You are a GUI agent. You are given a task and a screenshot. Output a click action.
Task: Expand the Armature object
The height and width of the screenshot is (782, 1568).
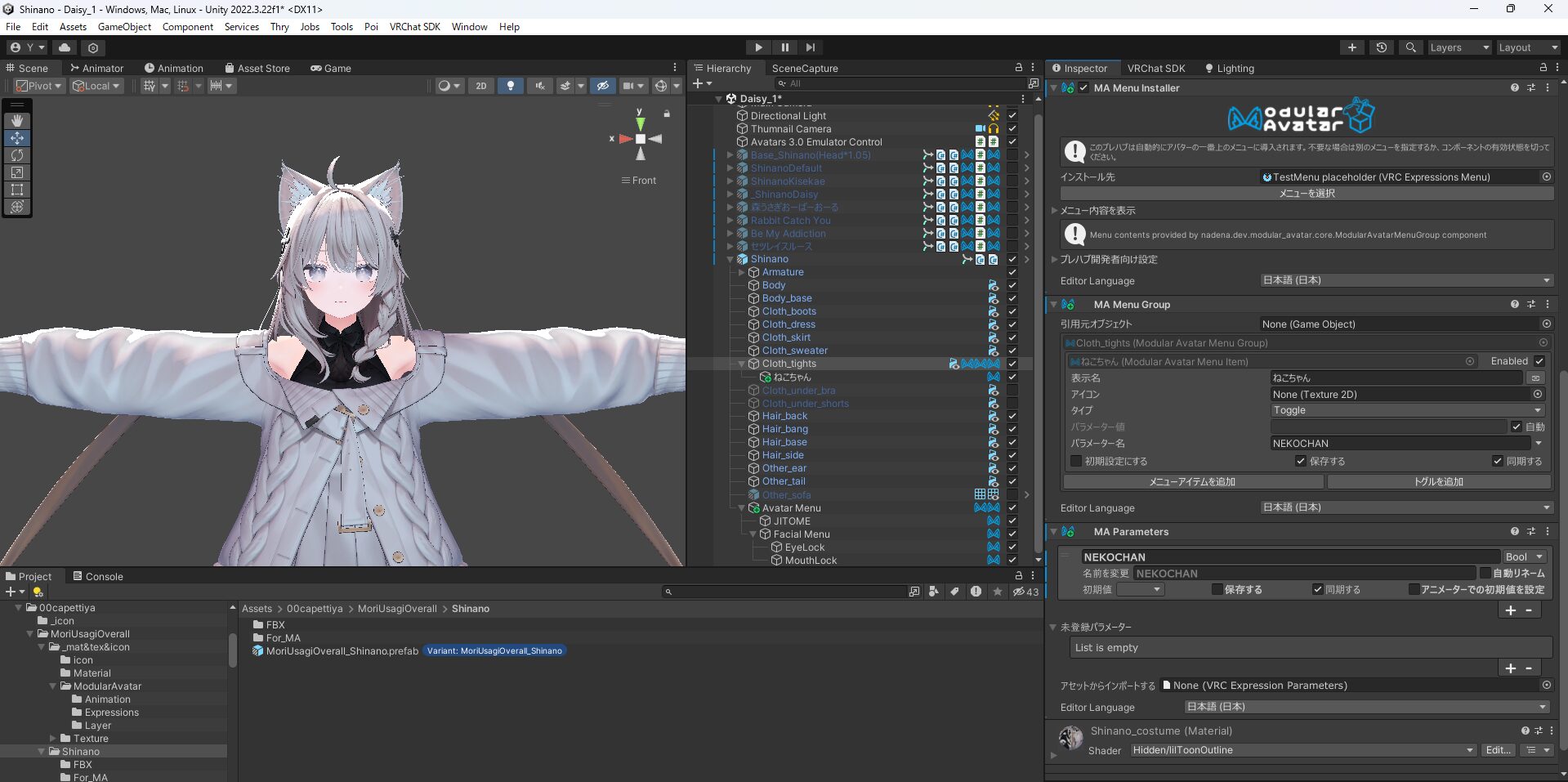tap(742, 272)
